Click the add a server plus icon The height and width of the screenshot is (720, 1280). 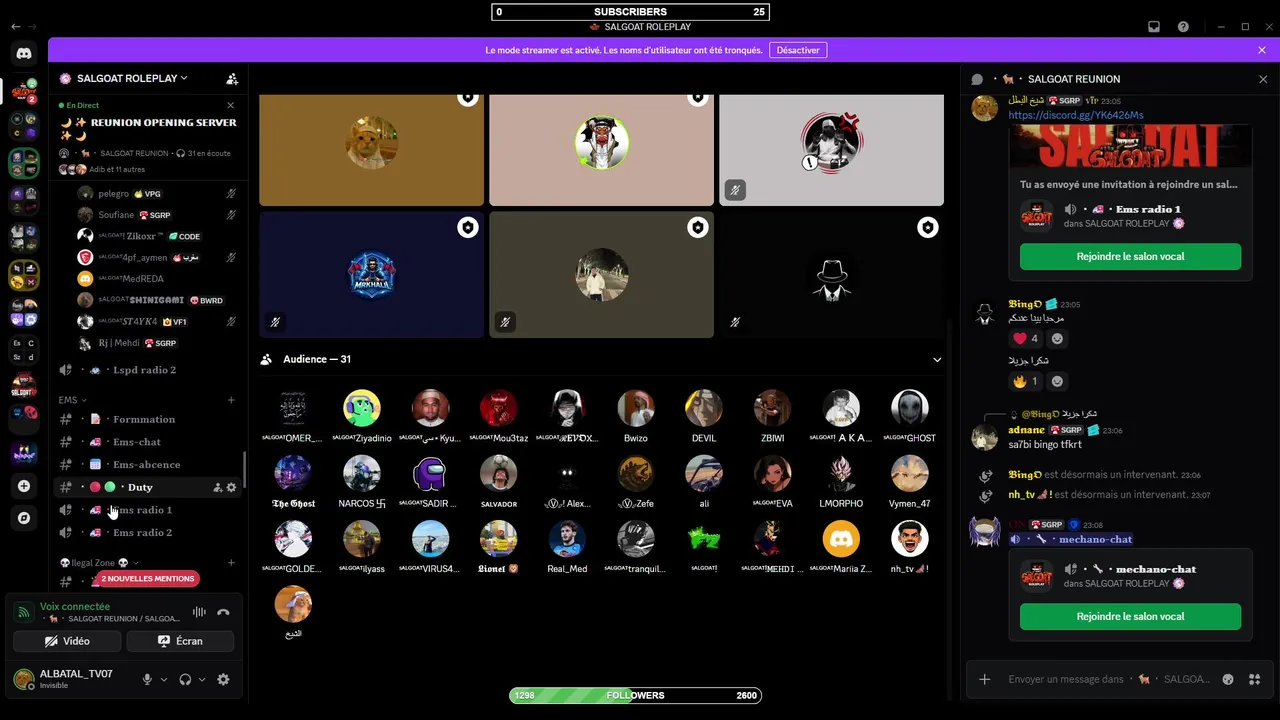[24, 486]
